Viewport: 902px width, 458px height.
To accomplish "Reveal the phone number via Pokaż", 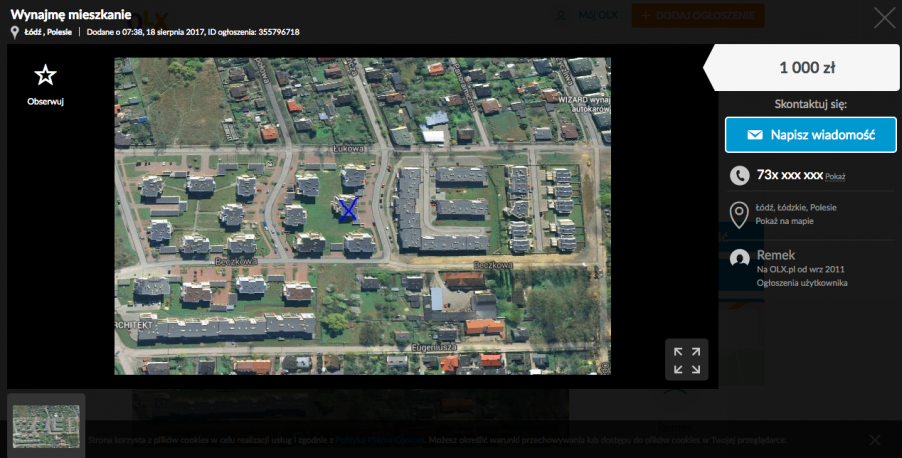I will pos(835,177).
